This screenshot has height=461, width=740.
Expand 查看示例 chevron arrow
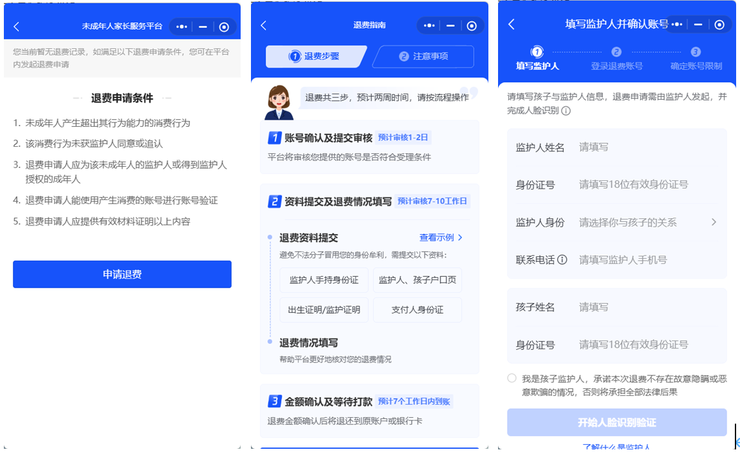point(460,237)
